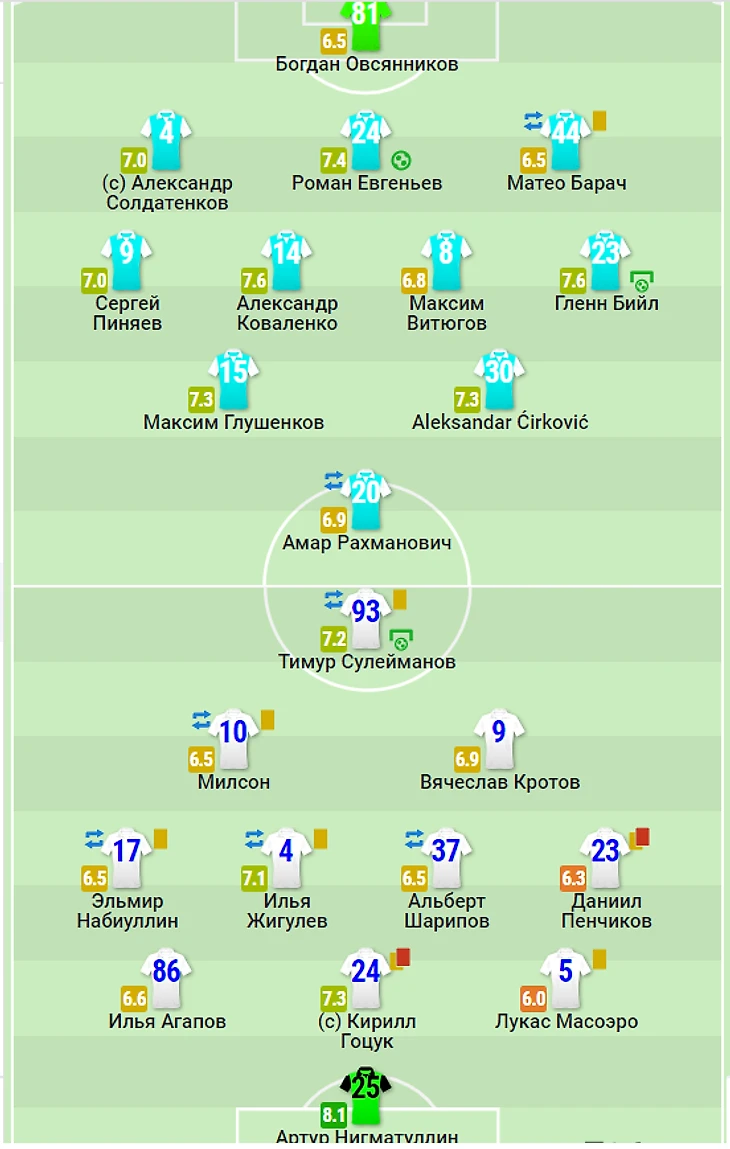Viewport: 730px width, 1149px height.
Task: Click shirt number 30 of Aleksandar Ćirković
Action: (499, 372)
